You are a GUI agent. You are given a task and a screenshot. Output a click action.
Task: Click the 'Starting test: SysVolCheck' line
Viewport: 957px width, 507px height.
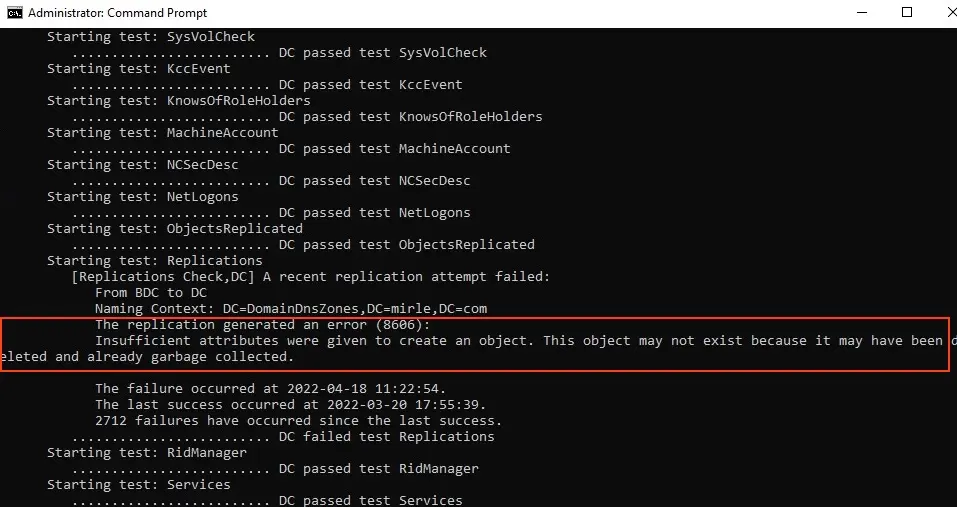[150, 37]
